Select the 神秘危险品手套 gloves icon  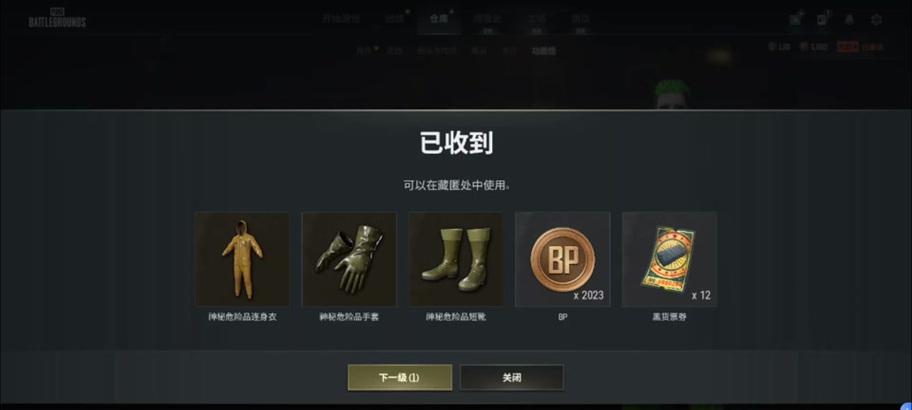(x=349, y=259)
